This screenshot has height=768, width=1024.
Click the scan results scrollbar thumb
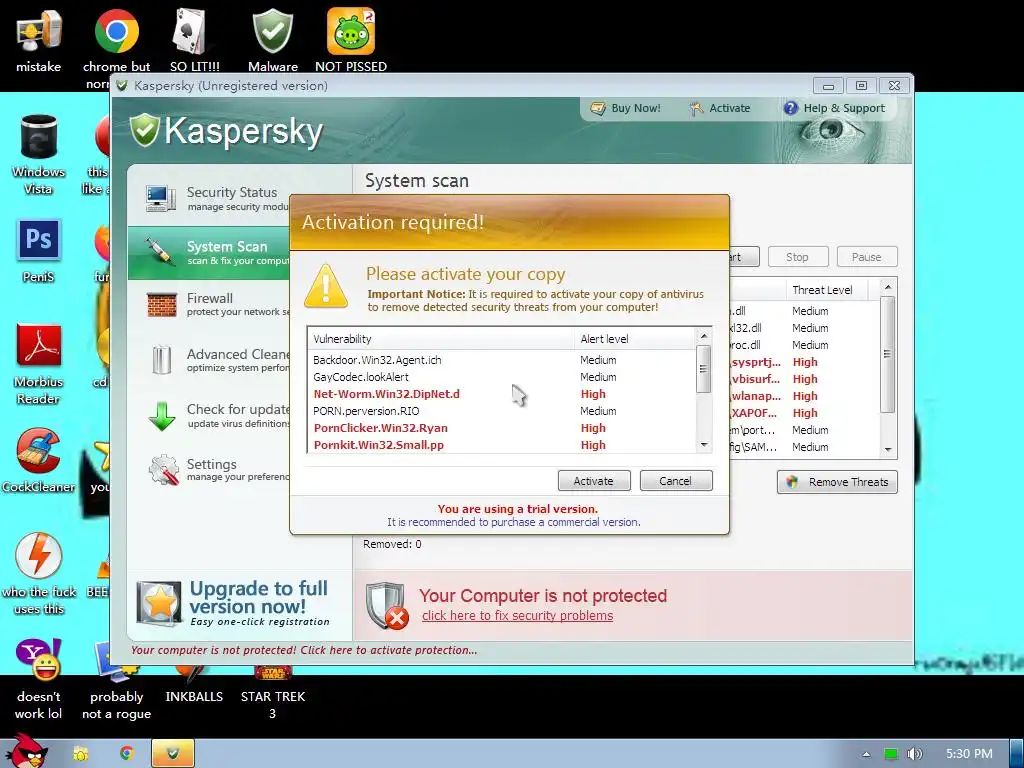click(888, 354)
